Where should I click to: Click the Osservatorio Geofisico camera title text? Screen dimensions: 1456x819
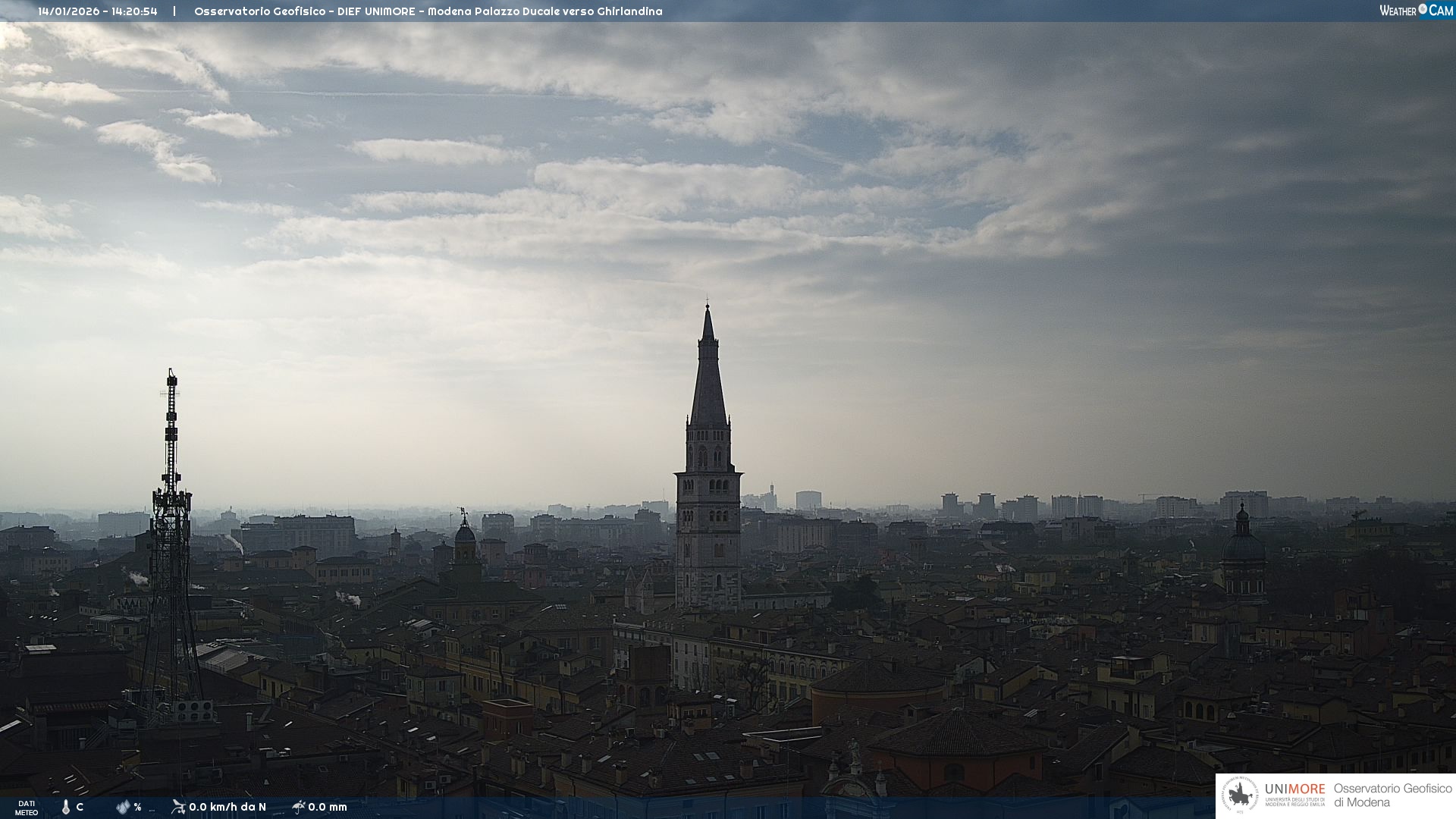[x=428, y=11]
